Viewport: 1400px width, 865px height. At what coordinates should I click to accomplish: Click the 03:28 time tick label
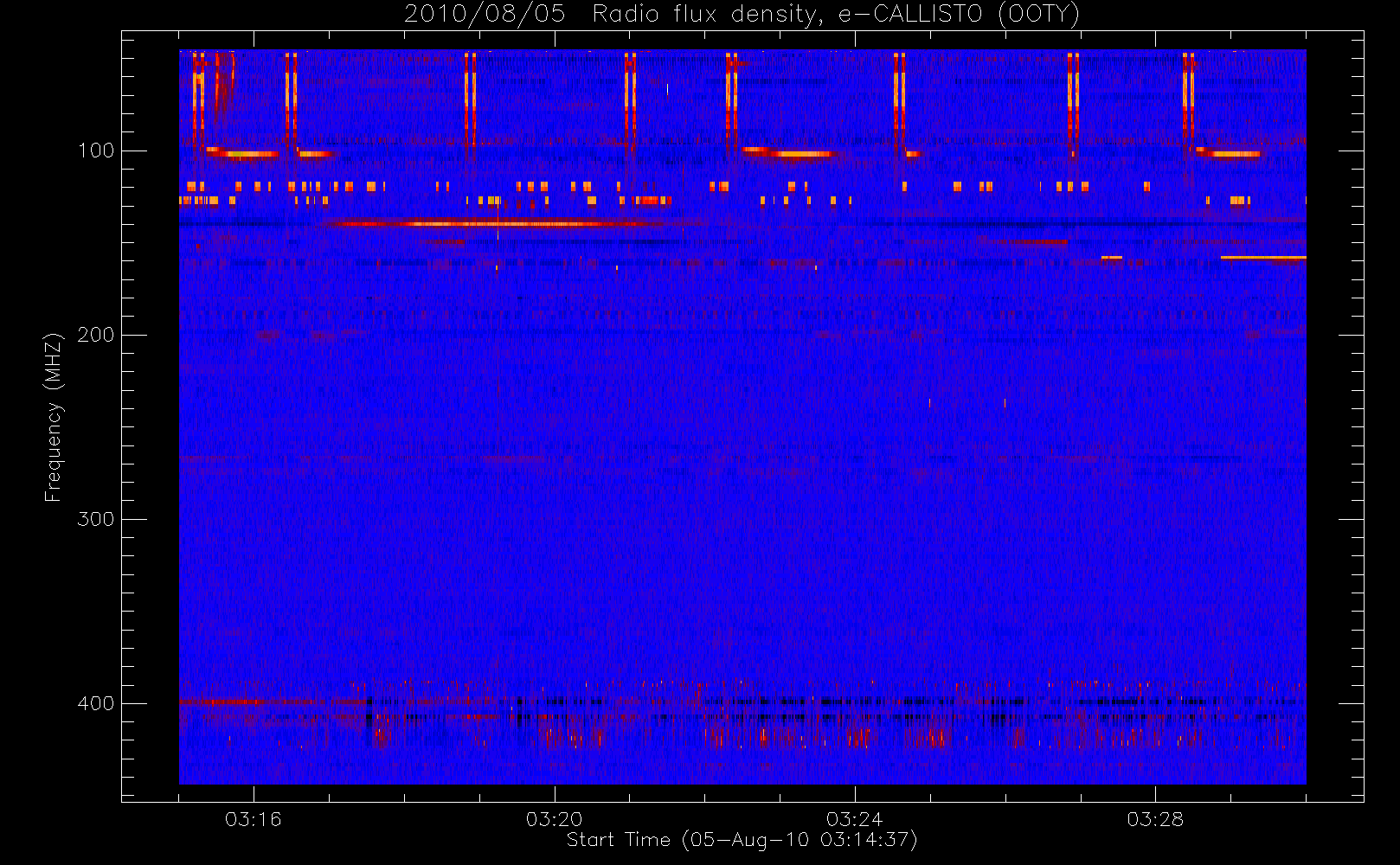point(1154,819)
